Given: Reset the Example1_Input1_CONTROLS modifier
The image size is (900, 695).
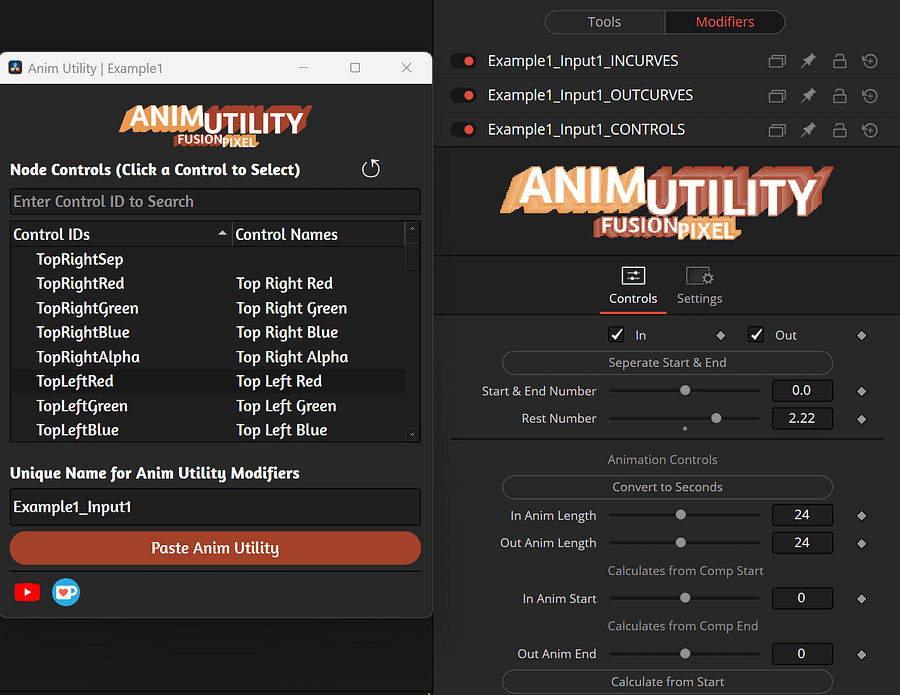Looking at the screenshot, I should pyautogui.click(x=870, y=130).
